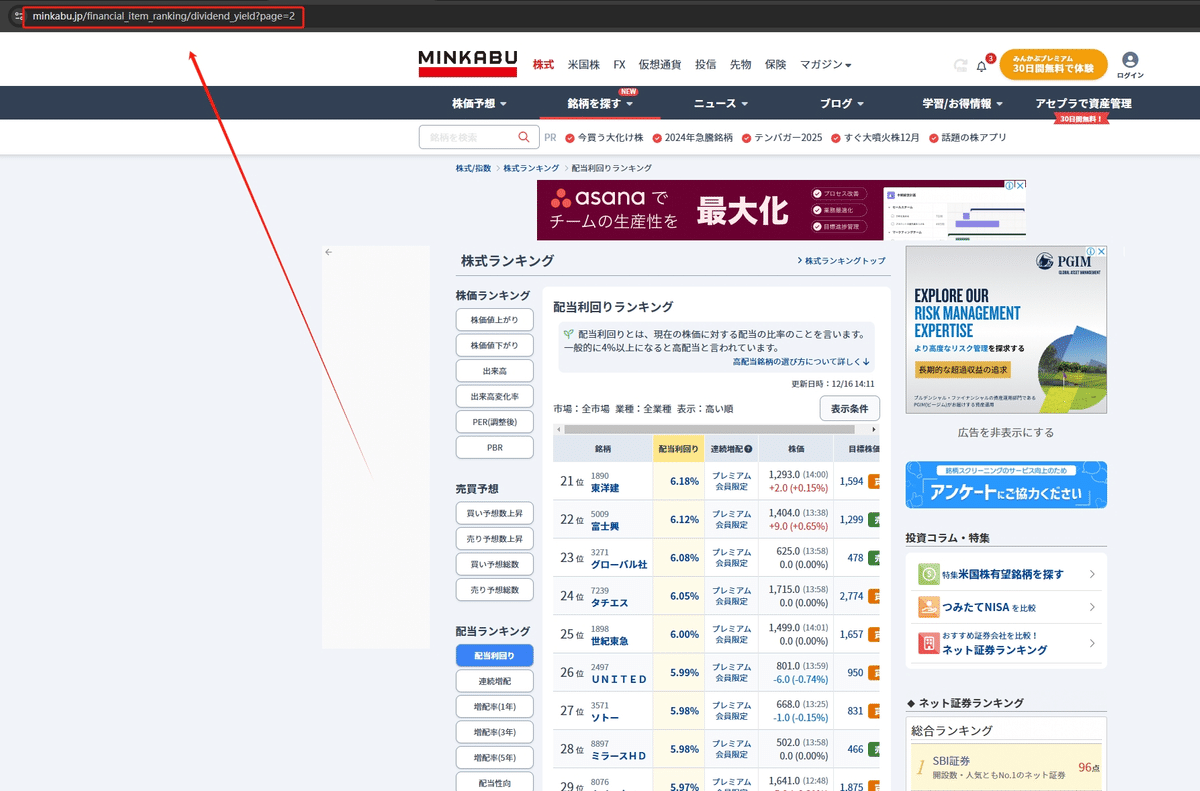1200x791 pixels.
Task: Click the 銘柄を検索 input field
Action: pyautogui.click(x=468, y=138)
